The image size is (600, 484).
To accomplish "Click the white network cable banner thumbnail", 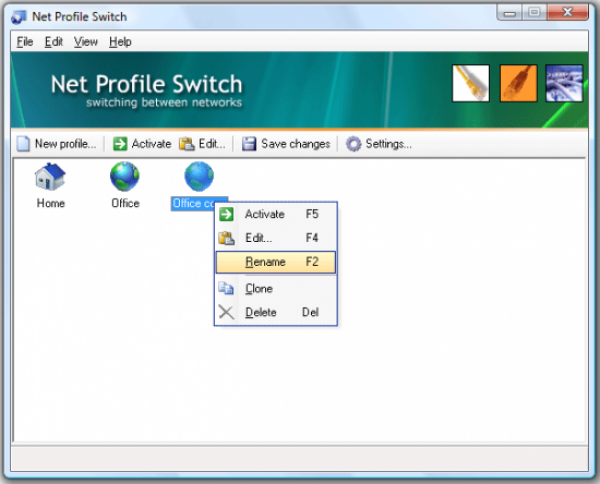I will point(471,83).
